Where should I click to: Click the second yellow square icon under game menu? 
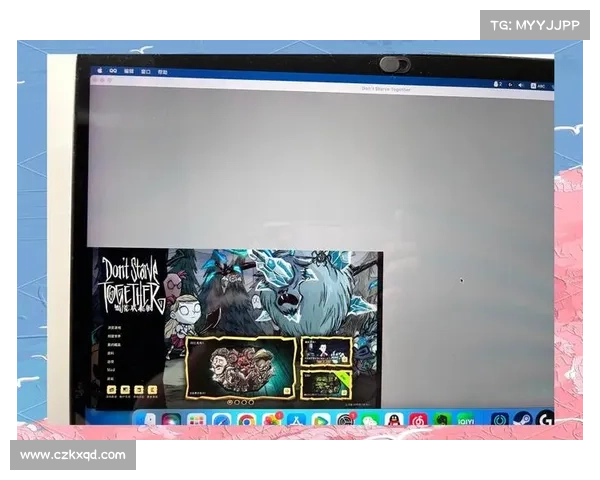[x=125, y=390]
